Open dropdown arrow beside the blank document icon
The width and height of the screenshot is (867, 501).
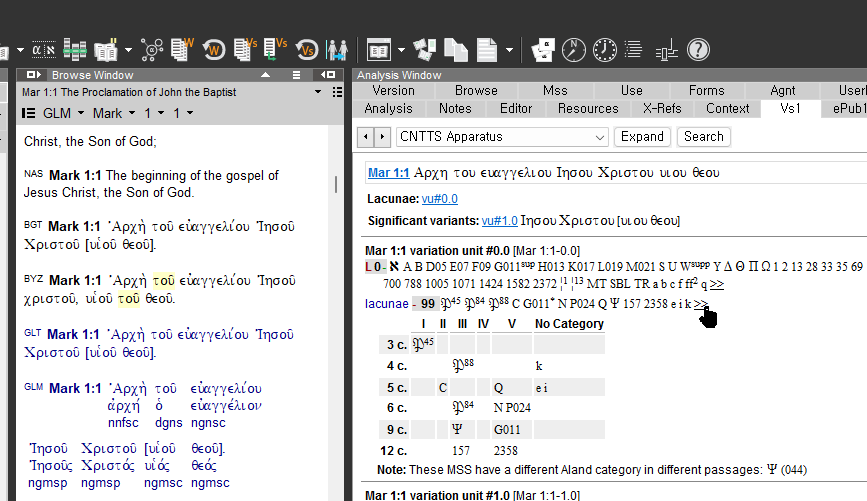[509, 50]
